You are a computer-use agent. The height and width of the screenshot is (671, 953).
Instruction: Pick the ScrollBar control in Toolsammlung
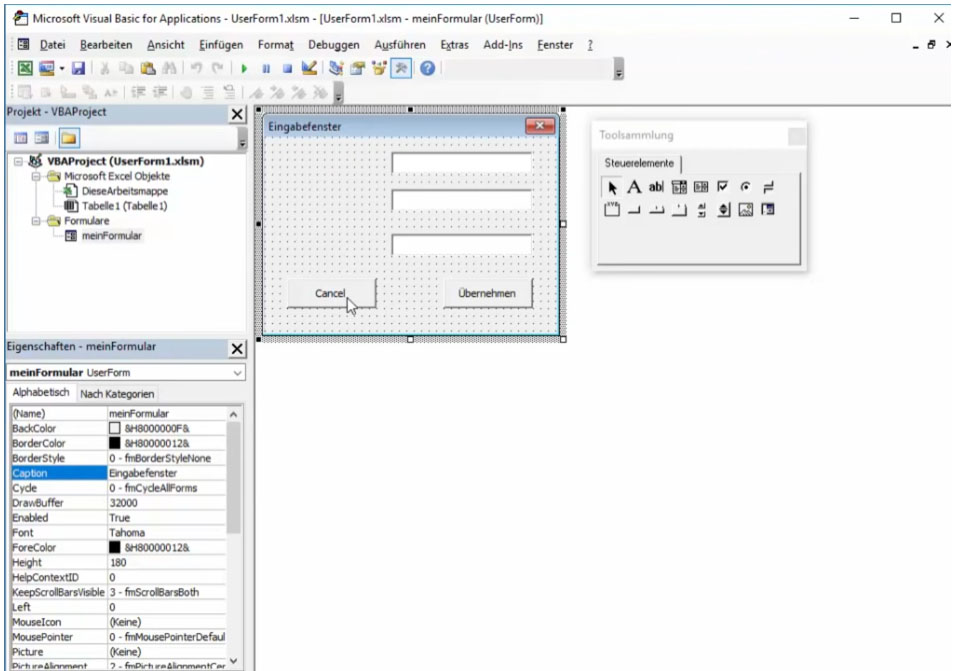[x=701, y=210]
